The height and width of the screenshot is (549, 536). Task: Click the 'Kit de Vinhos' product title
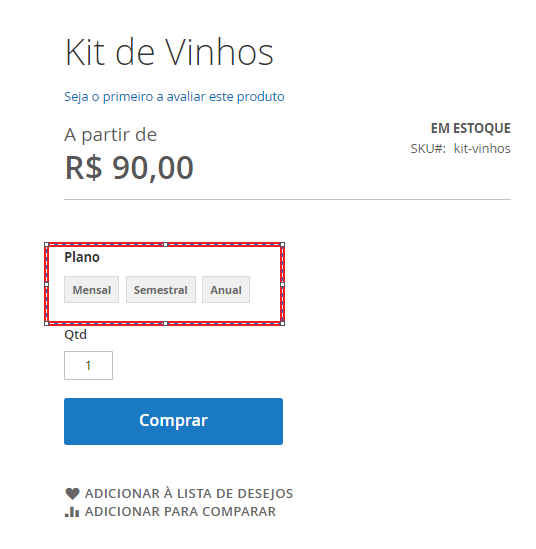(169, 53)
